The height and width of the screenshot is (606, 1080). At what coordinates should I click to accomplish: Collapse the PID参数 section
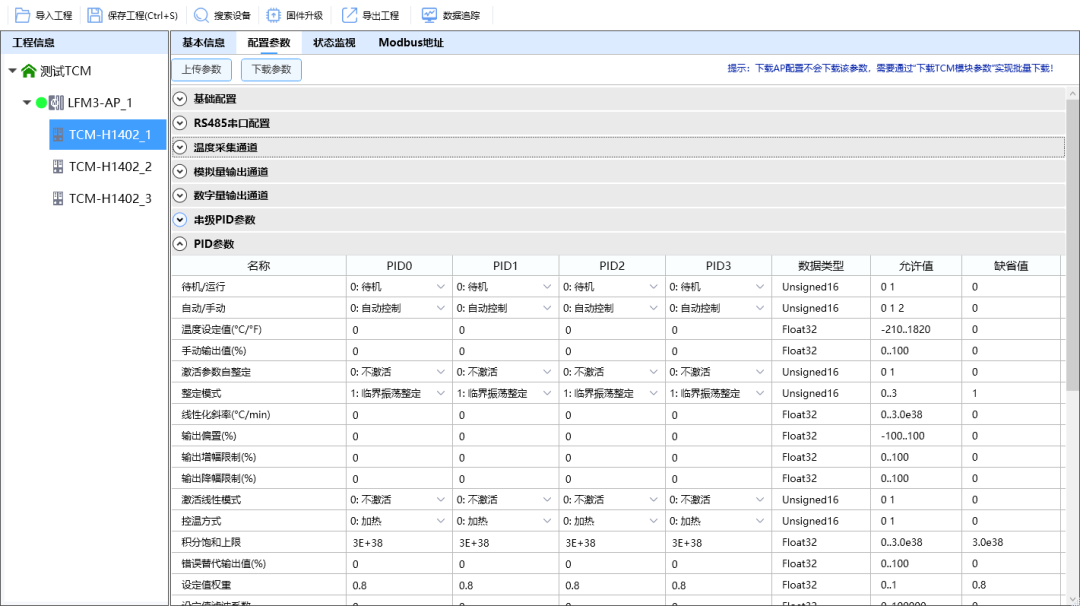180,244
